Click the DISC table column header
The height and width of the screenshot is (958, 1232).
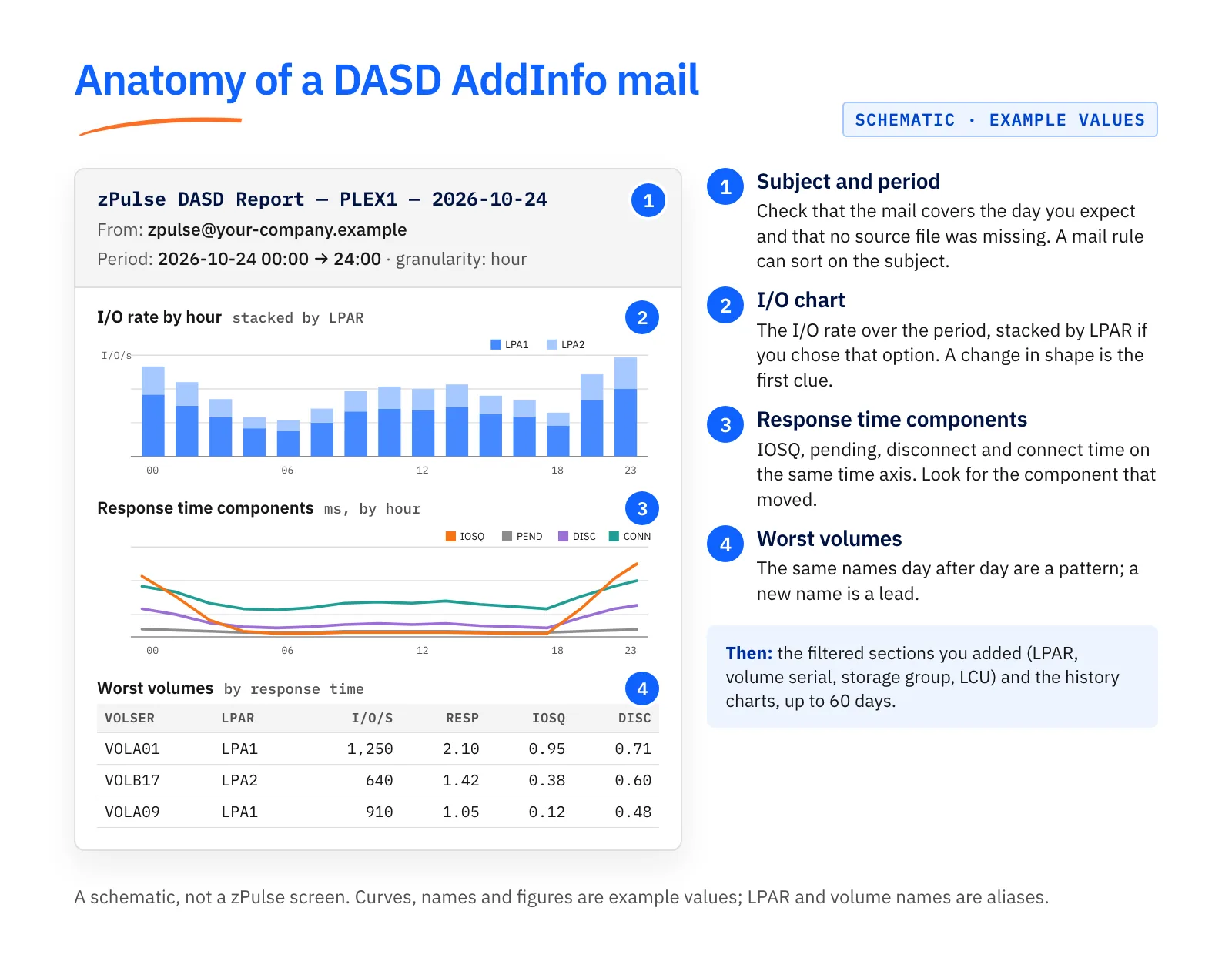coord(635,718)
